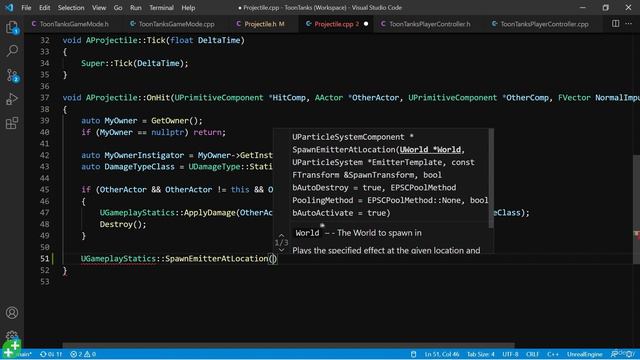Screen dimensions: 640x360
Task: Click DamageTypeClass variable on line 43
Action: point(140,167)
